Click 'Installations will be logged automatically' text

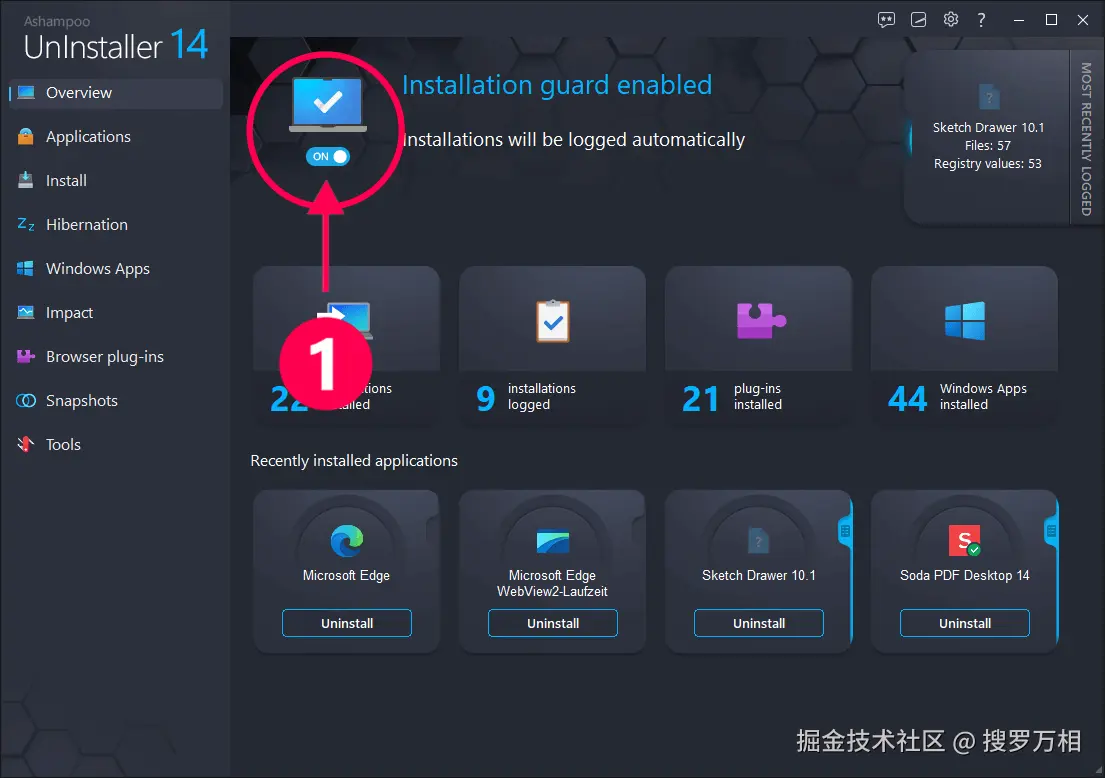click(574, 140)
